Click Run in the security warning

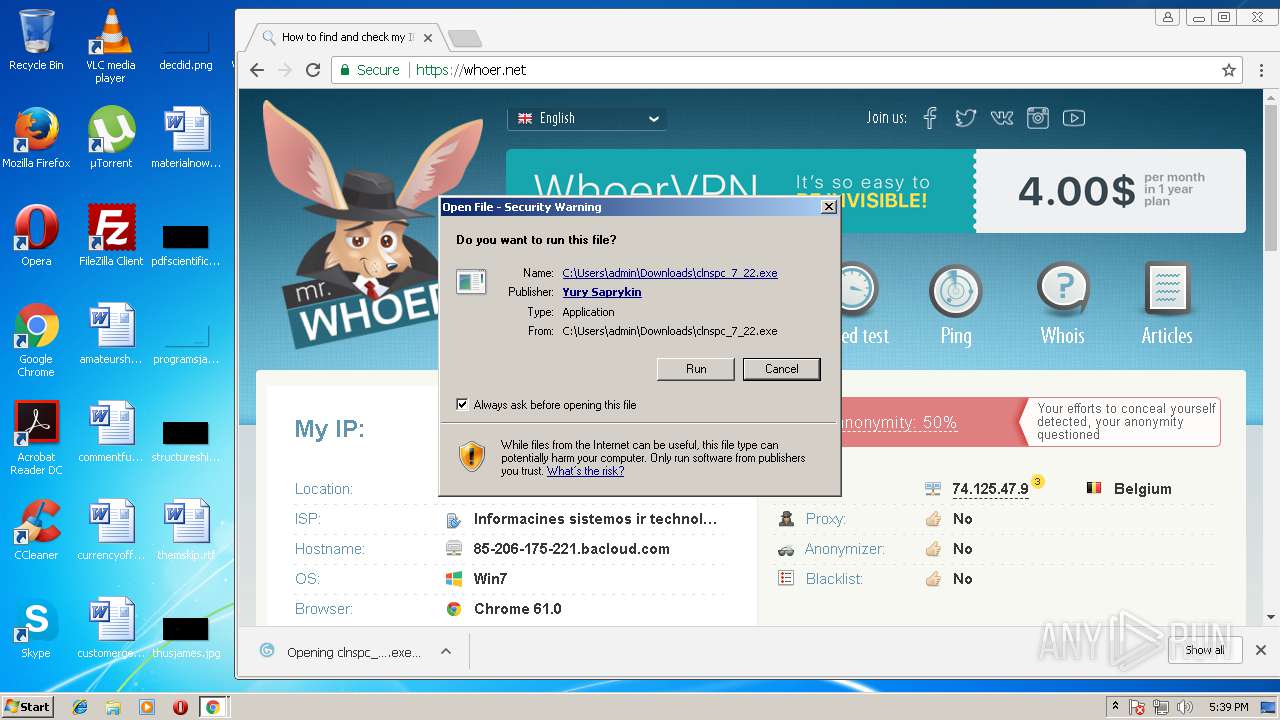[696, 369]
